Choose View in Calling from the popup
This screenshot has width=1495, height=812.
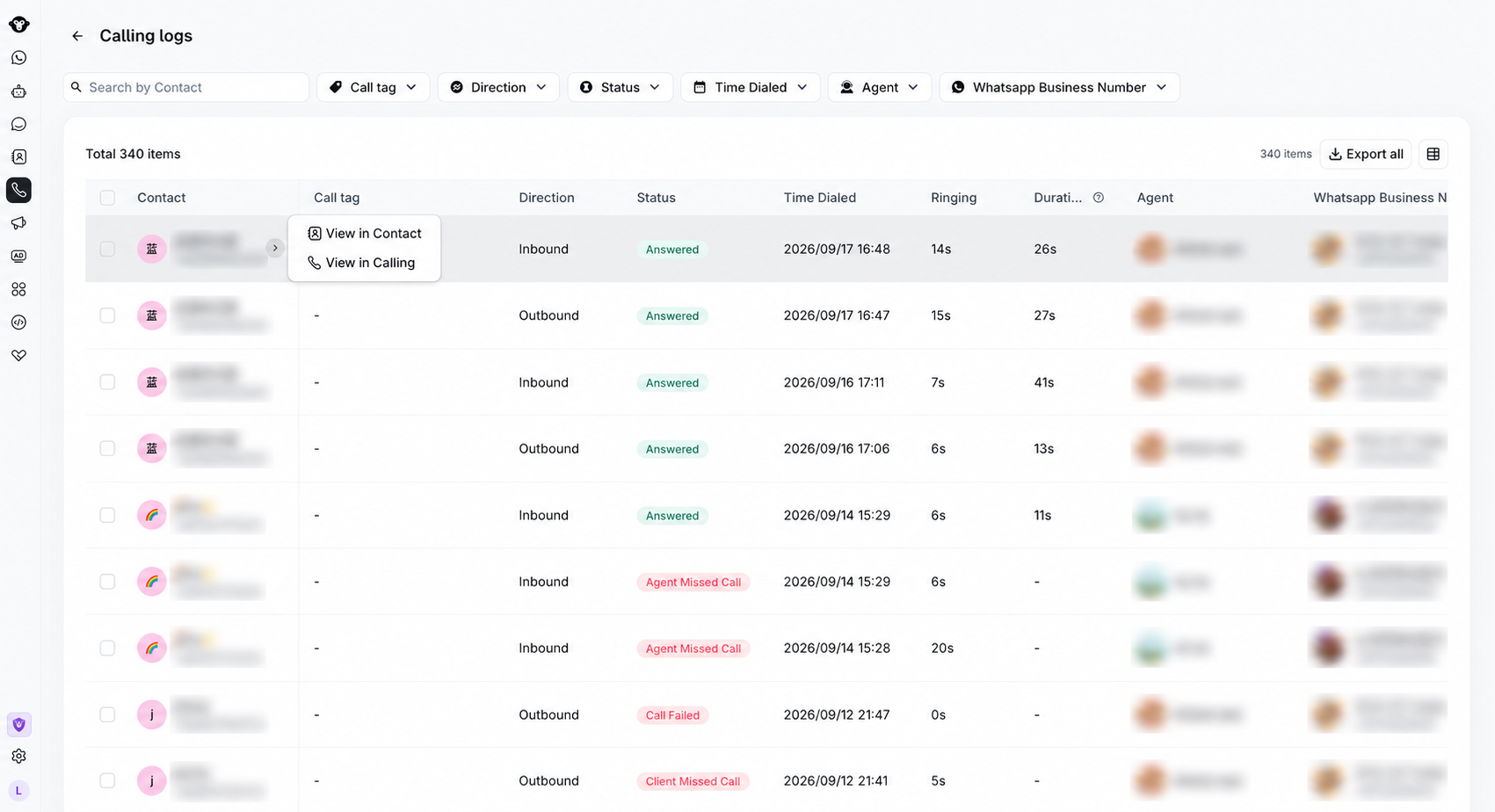[x=361, y=263]
